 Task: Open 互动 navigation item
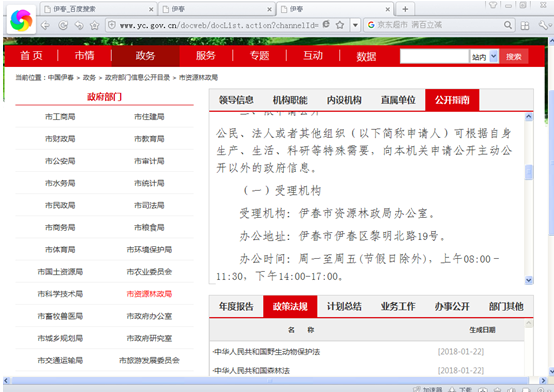coord(313,55)
